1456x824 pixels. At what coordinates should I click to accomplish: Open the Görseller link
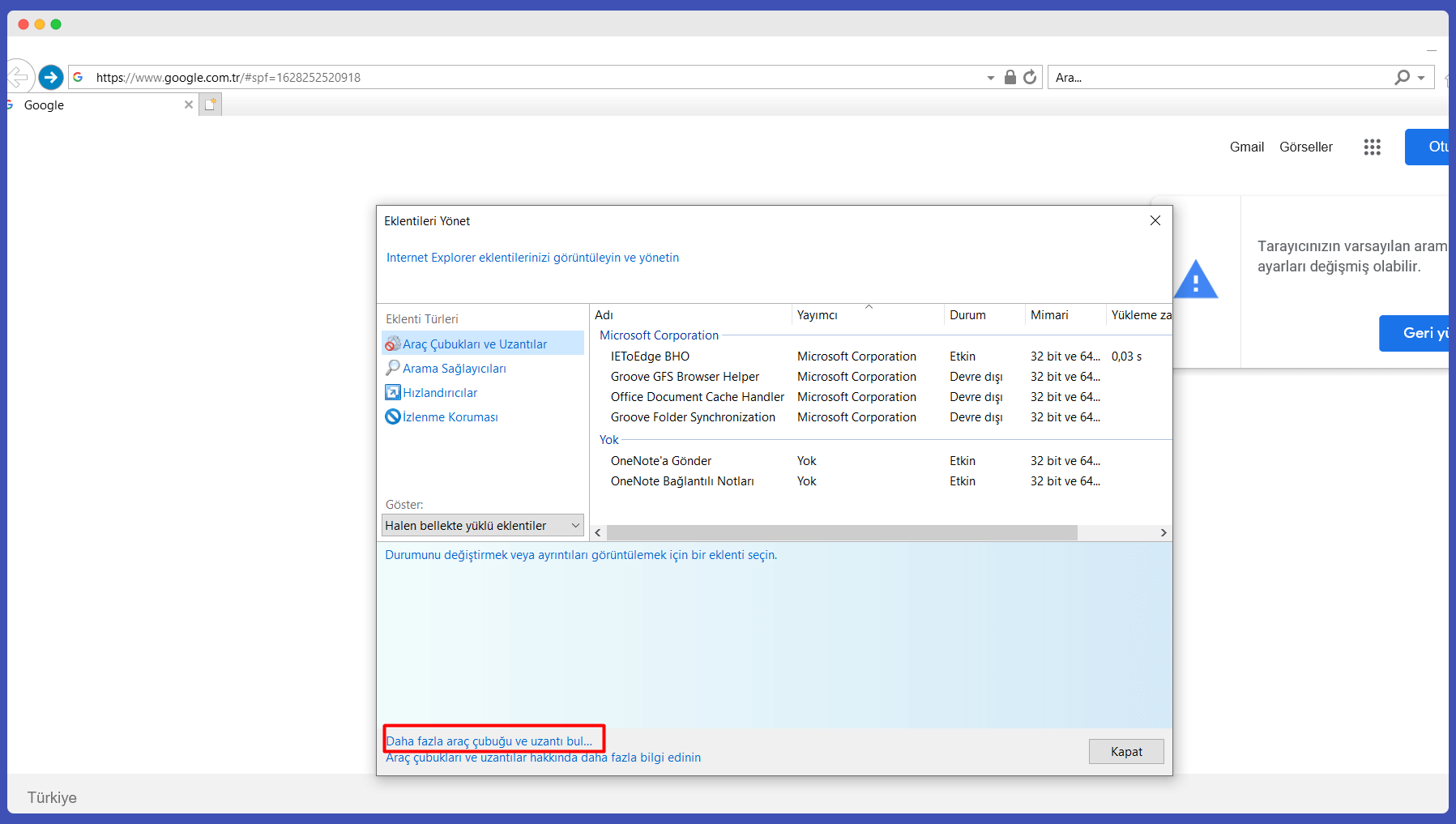point(1306,147)
